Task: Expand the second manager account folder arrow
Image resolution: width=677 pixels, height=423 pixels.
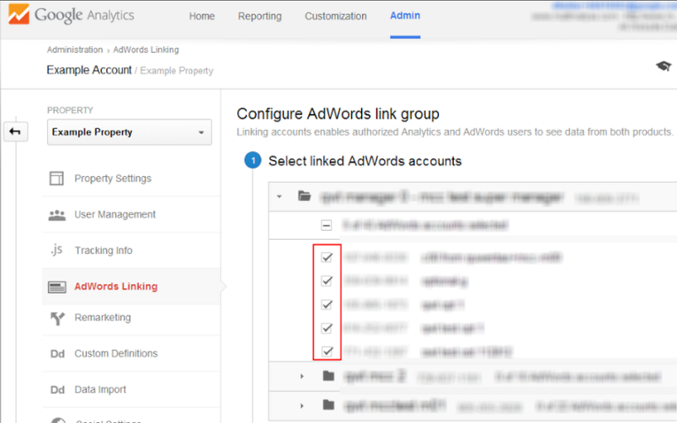Action: click(302, 376)
